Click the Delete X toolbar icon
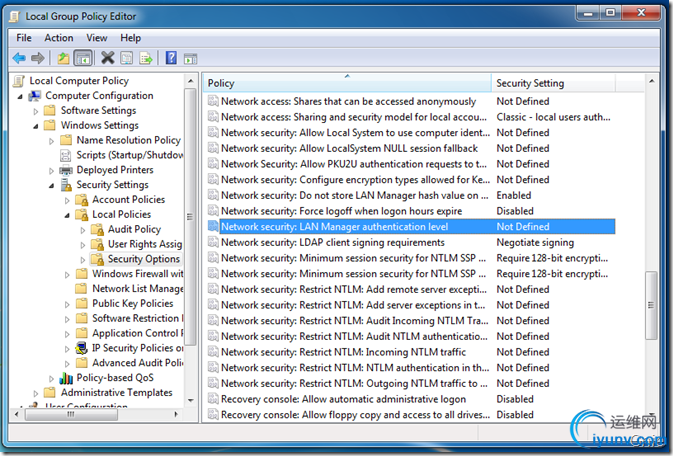Viewport: 673px width, 456px height. coord(107,58)
